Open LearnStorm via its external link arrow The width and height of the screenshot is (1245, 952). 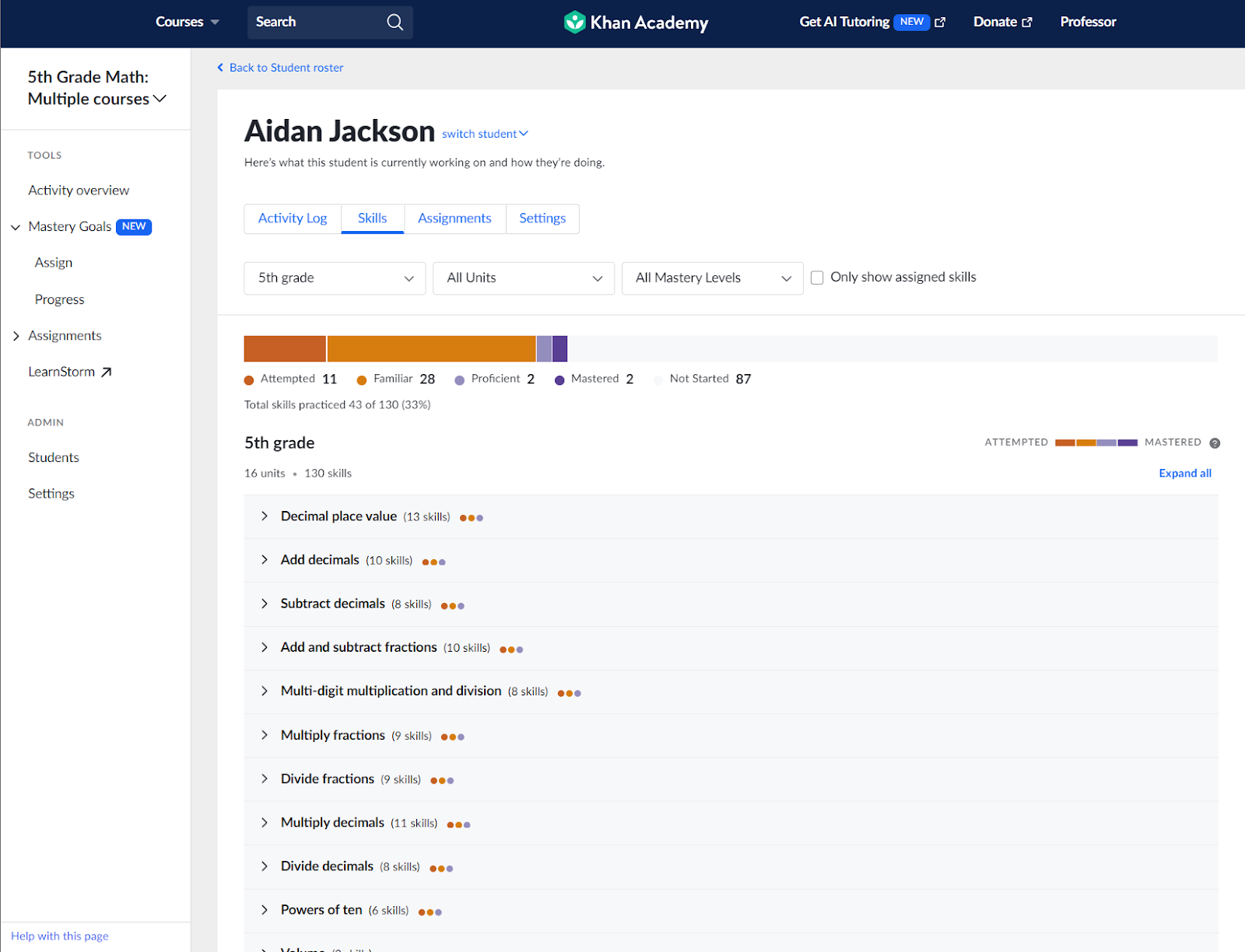(107, 371)
